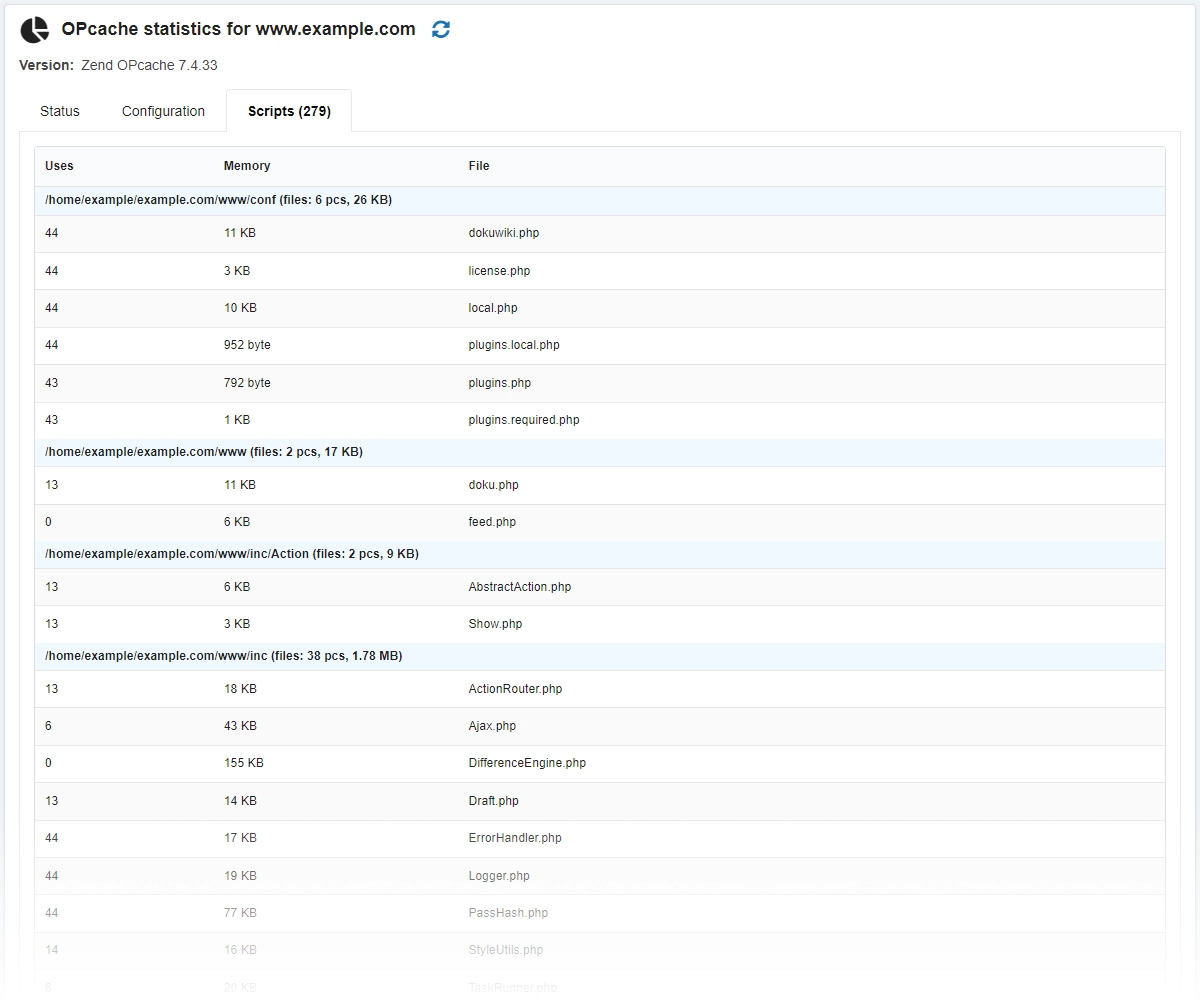Click the 17 KB memory for ErrorHandler.php
This screenshot has height=1000, width=1200.
click(240, 838)
